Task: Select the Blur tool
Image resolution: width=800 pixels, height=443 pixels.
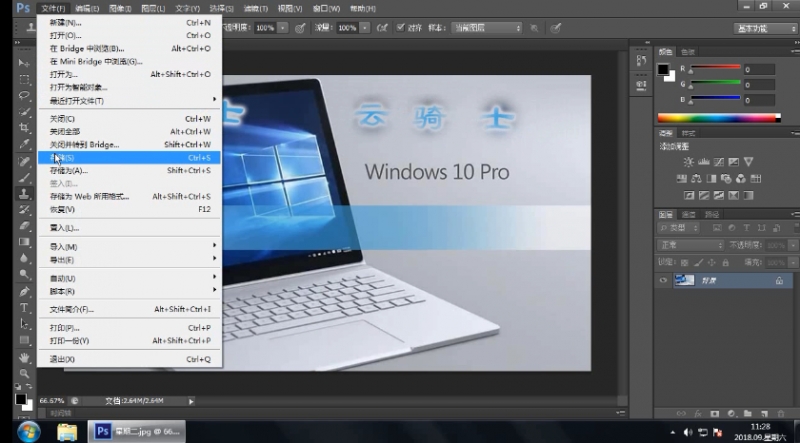Action: pos(24,258)
